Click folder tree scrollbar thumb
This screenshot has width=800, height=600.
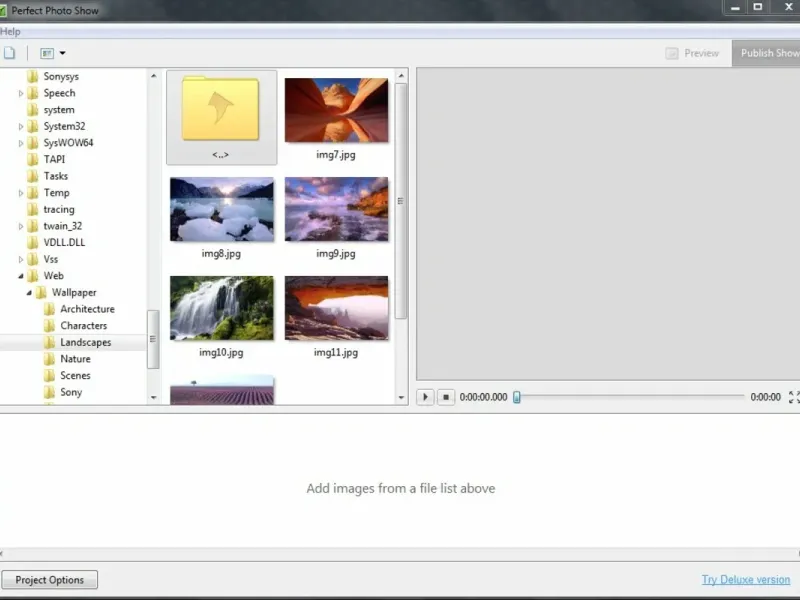pos(153,339)
